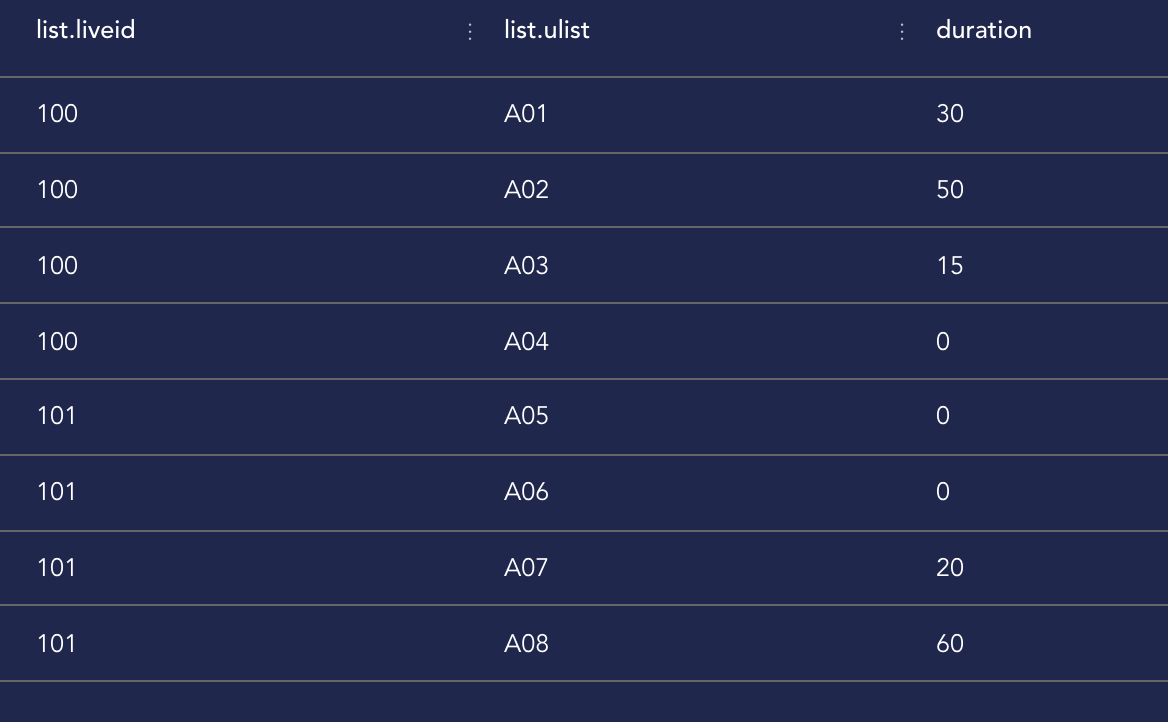Select the duration value 50
Image resolution: width=1168 pixels, height=722 pixels.
[950, 190]
